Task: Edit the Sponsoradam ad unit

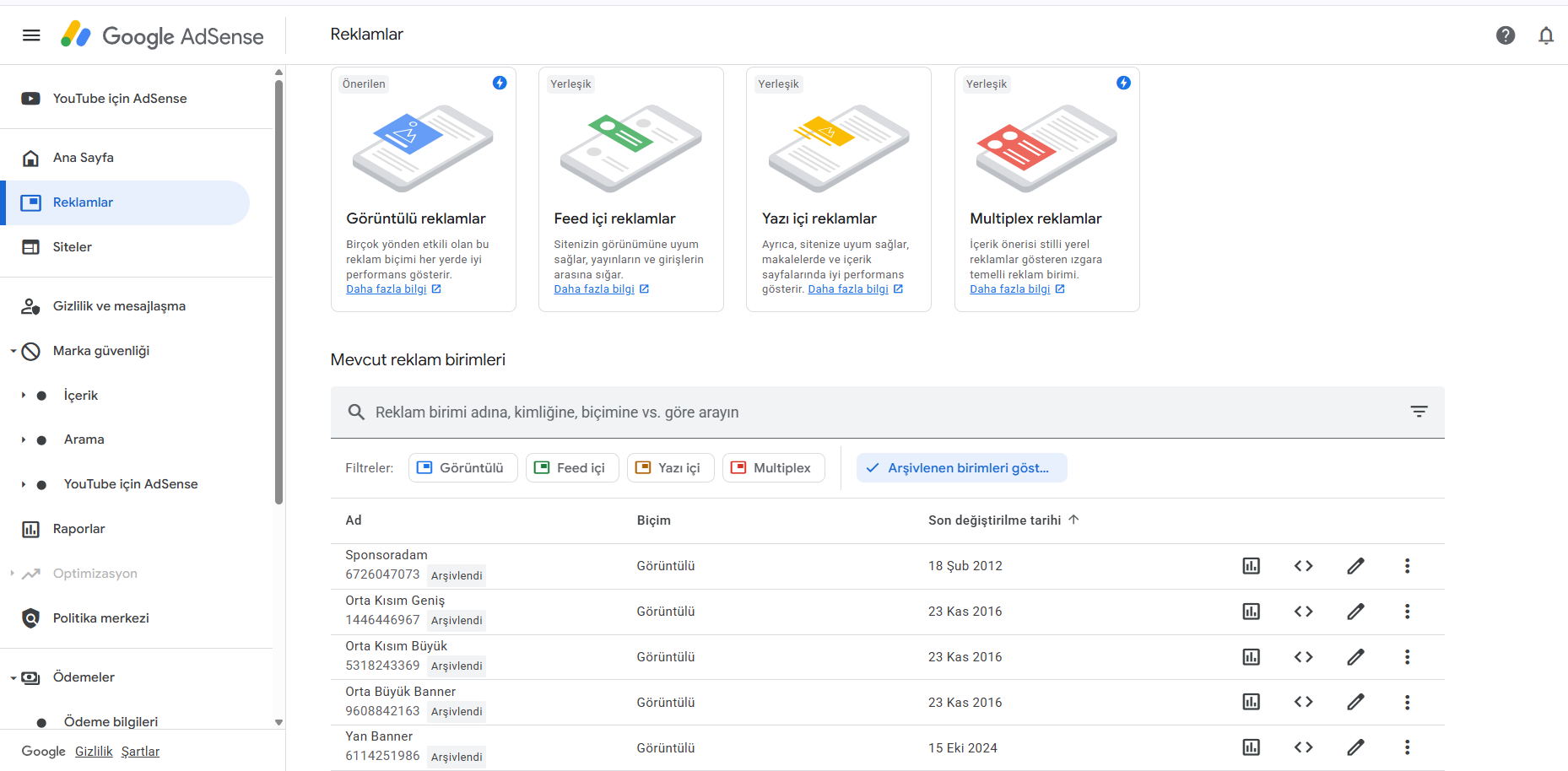Action: point(1355,566)
